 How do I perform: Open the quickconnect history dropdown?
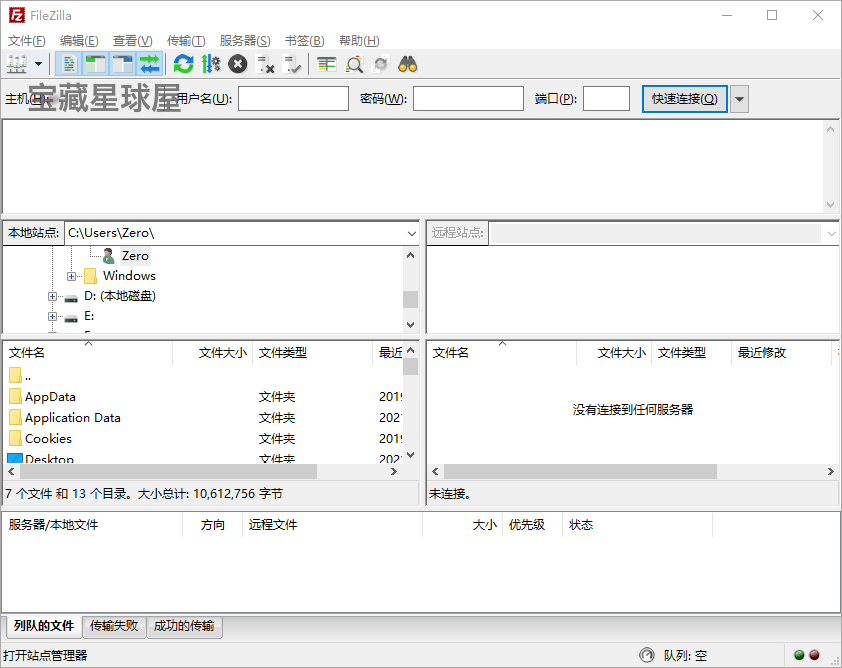point(739,99)
